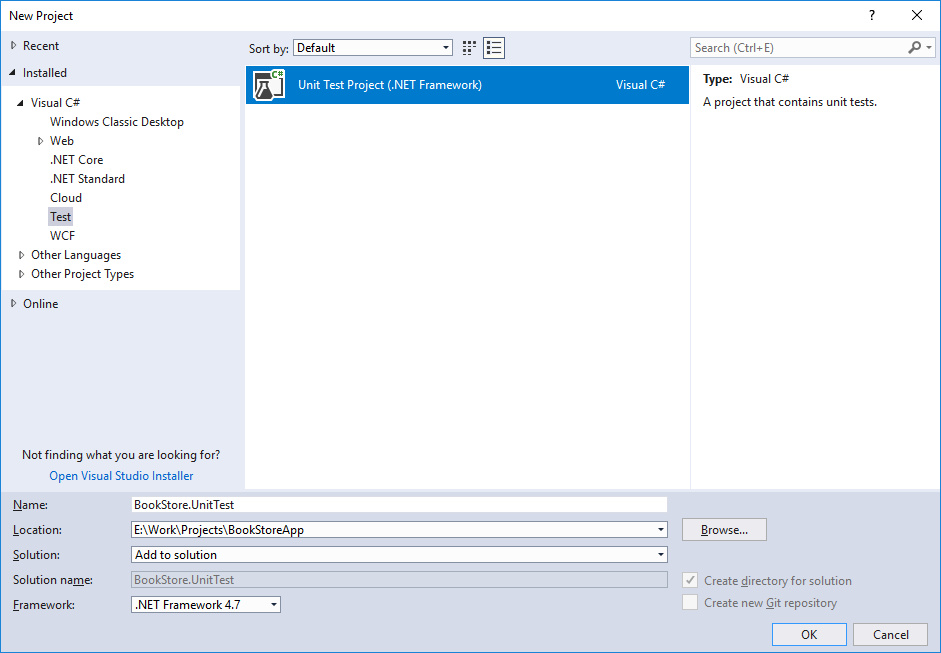Select Windows Classic Desktop category

(x=117, y=122)
